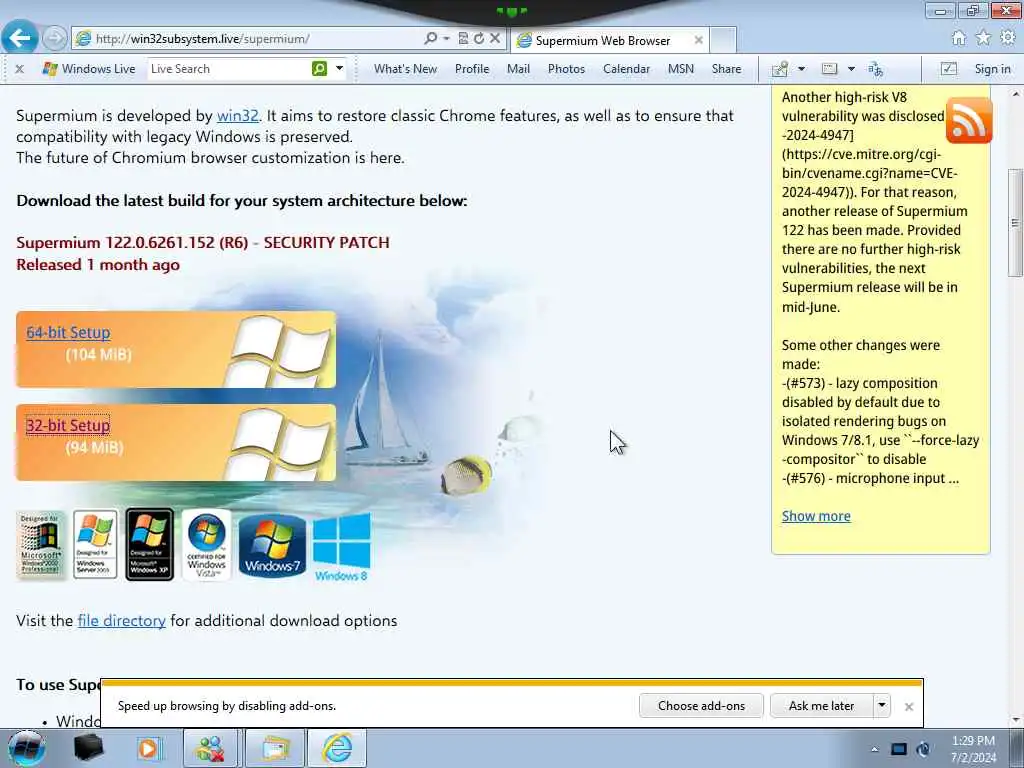
Task: Stop loading with the address bar X
Action: tap(495, 39)
